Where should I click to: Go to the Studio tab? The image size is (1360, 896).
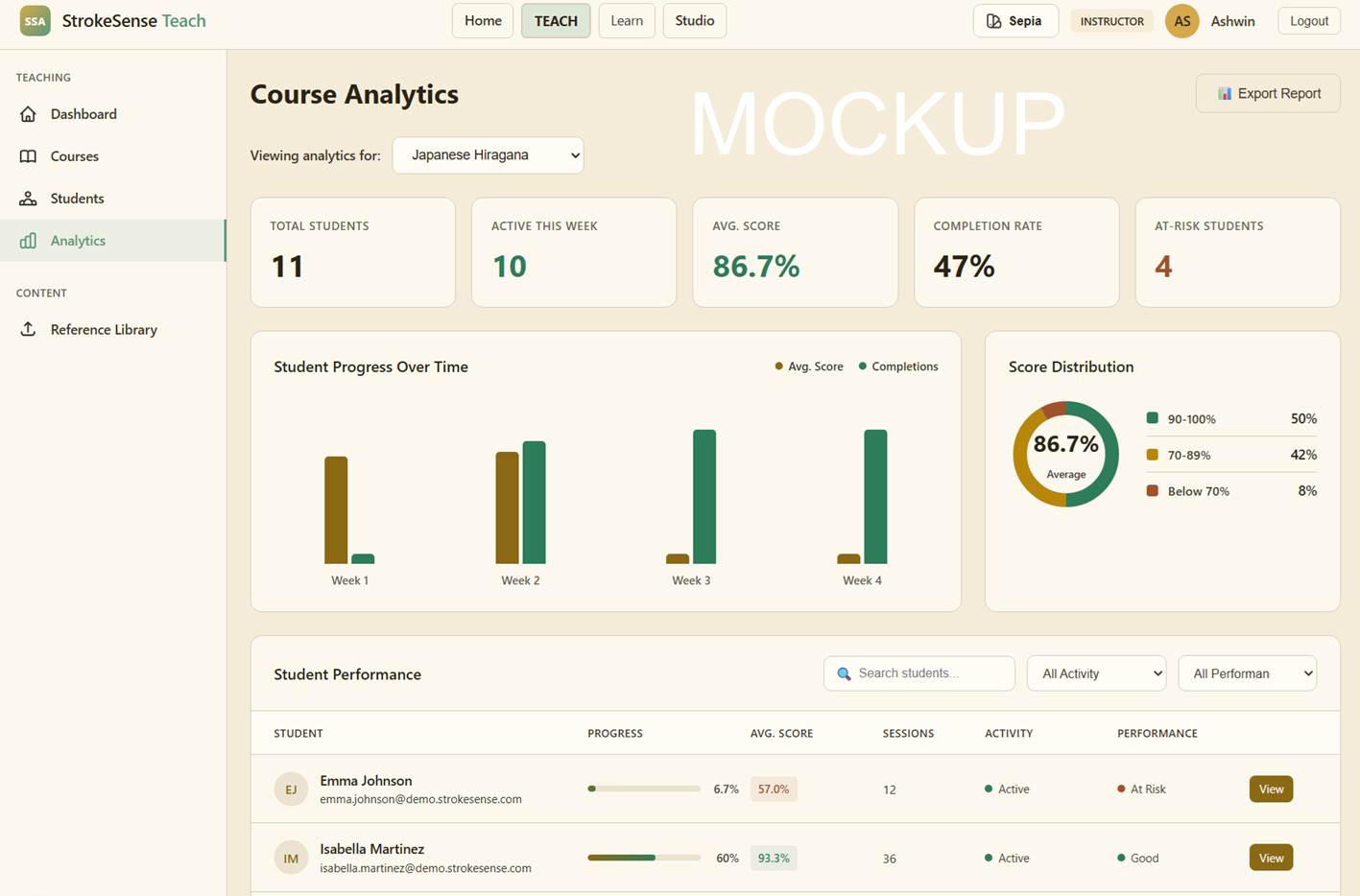click(694, 21)
